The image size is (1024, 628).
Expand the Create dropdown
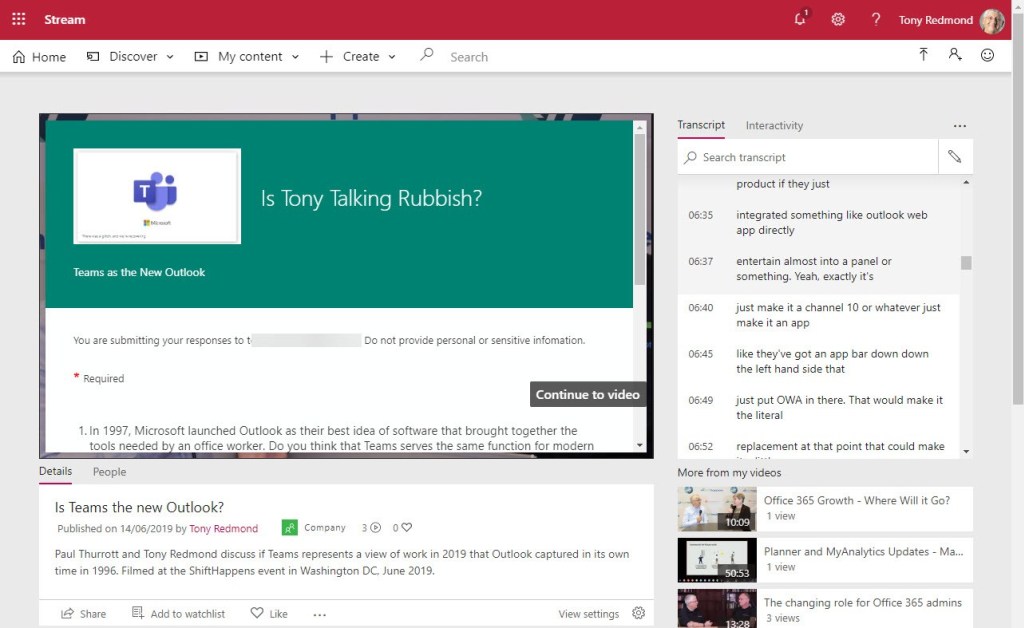392,57
